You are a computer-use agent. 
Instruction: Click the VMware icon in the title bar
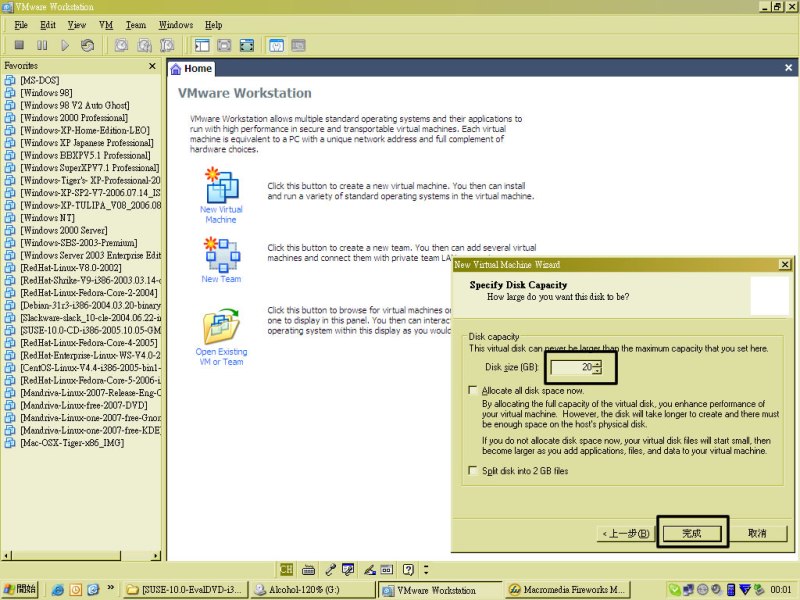tap(7, 7)
